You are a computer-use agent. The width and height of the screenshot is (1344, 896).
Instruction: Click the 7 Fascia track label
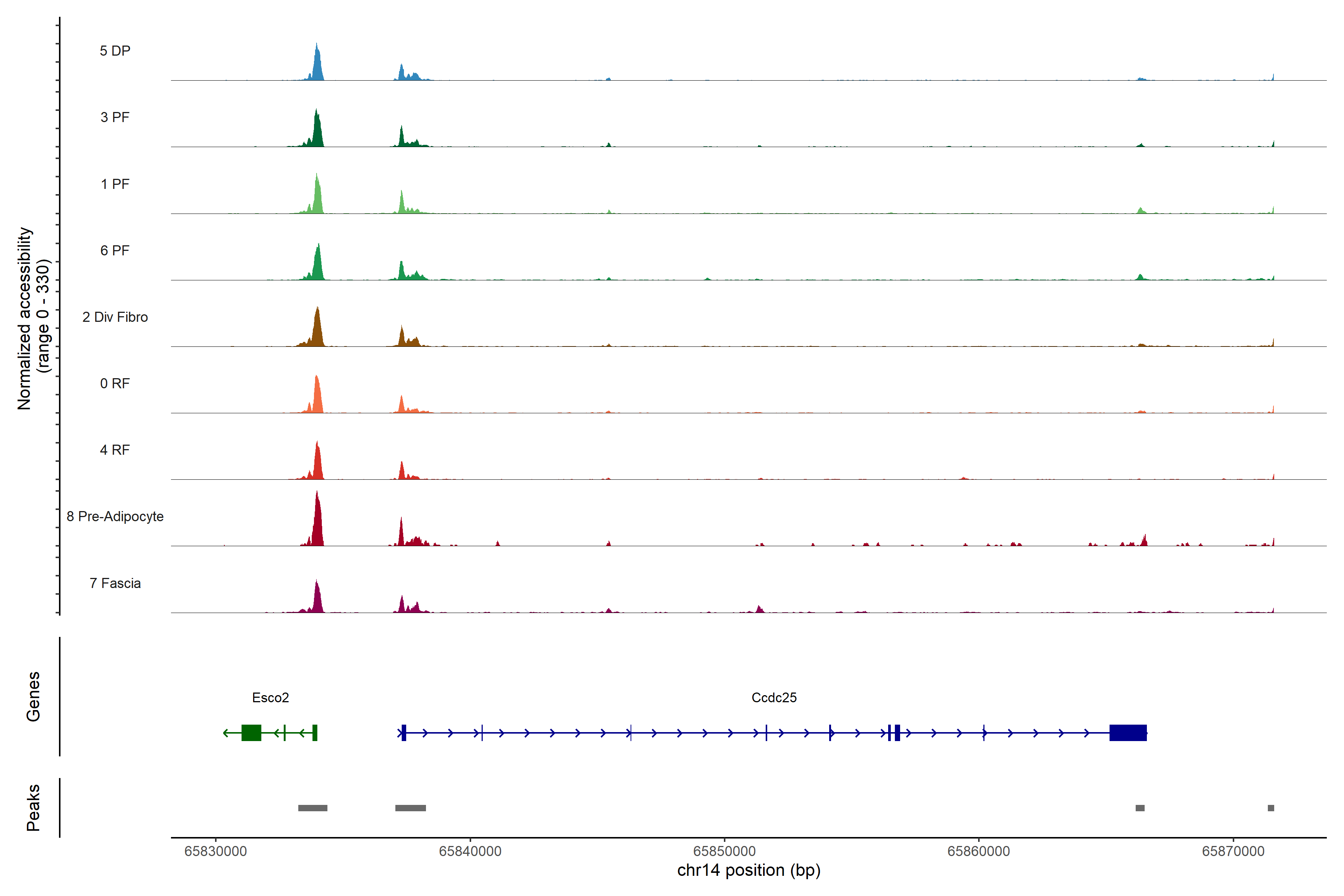point(115,583)
